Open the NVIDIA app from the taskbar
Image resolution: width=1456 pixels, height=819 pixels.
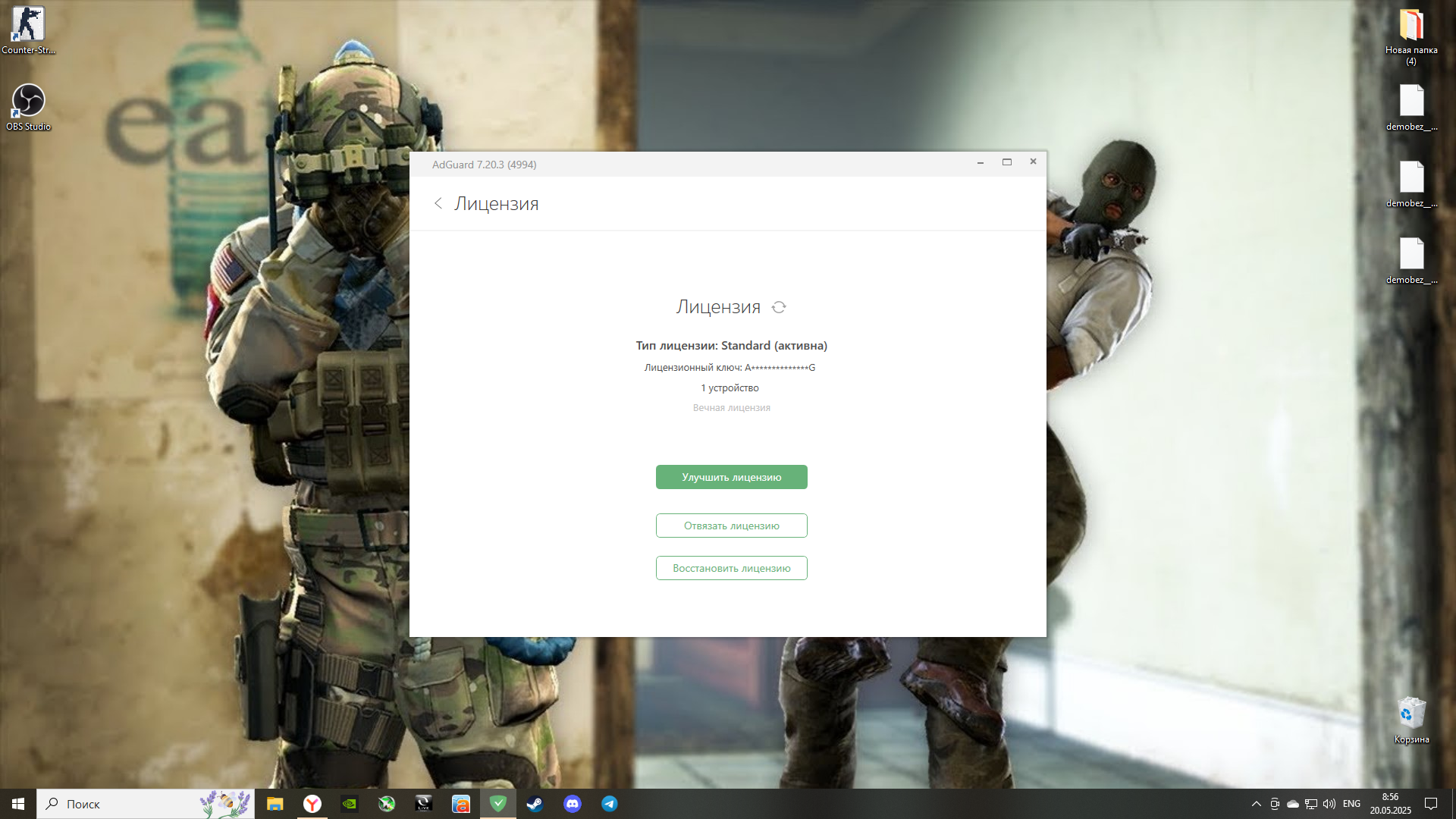pyautogui.click(x=349, y=804)
